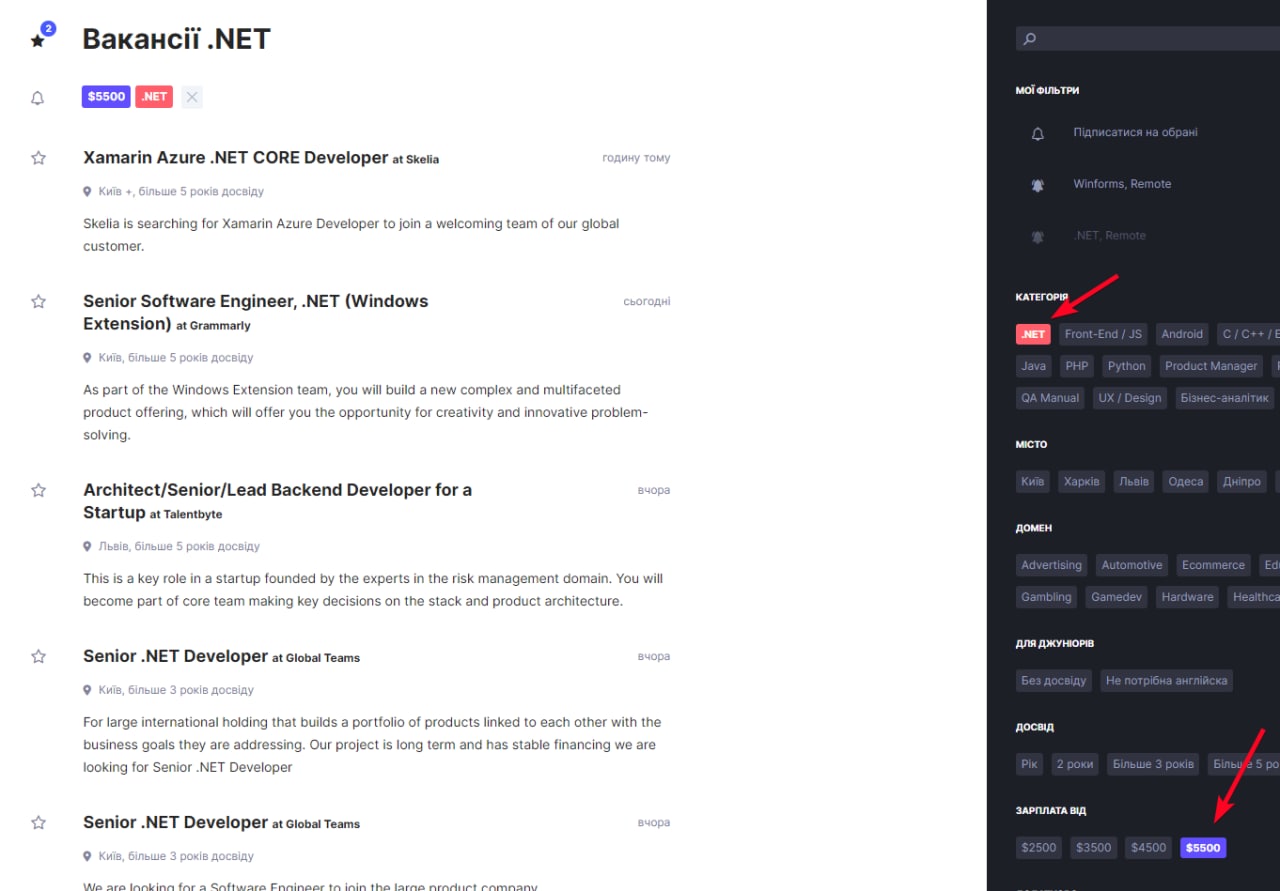Click the 'at Talentbyte' company label
The image size is (1280, 891).
(x=186, y=515)
